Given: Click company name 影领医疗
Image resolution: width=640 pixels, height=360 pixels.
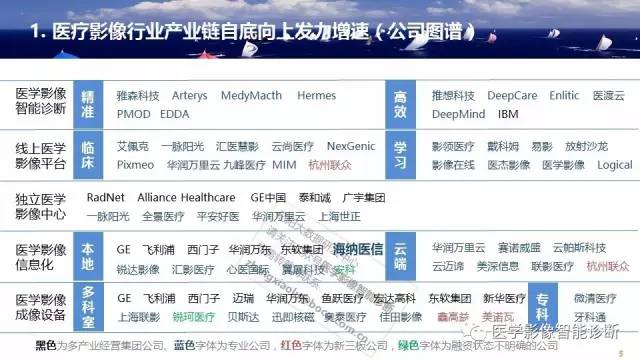Looking at the screenshot, I should point(453,147).
